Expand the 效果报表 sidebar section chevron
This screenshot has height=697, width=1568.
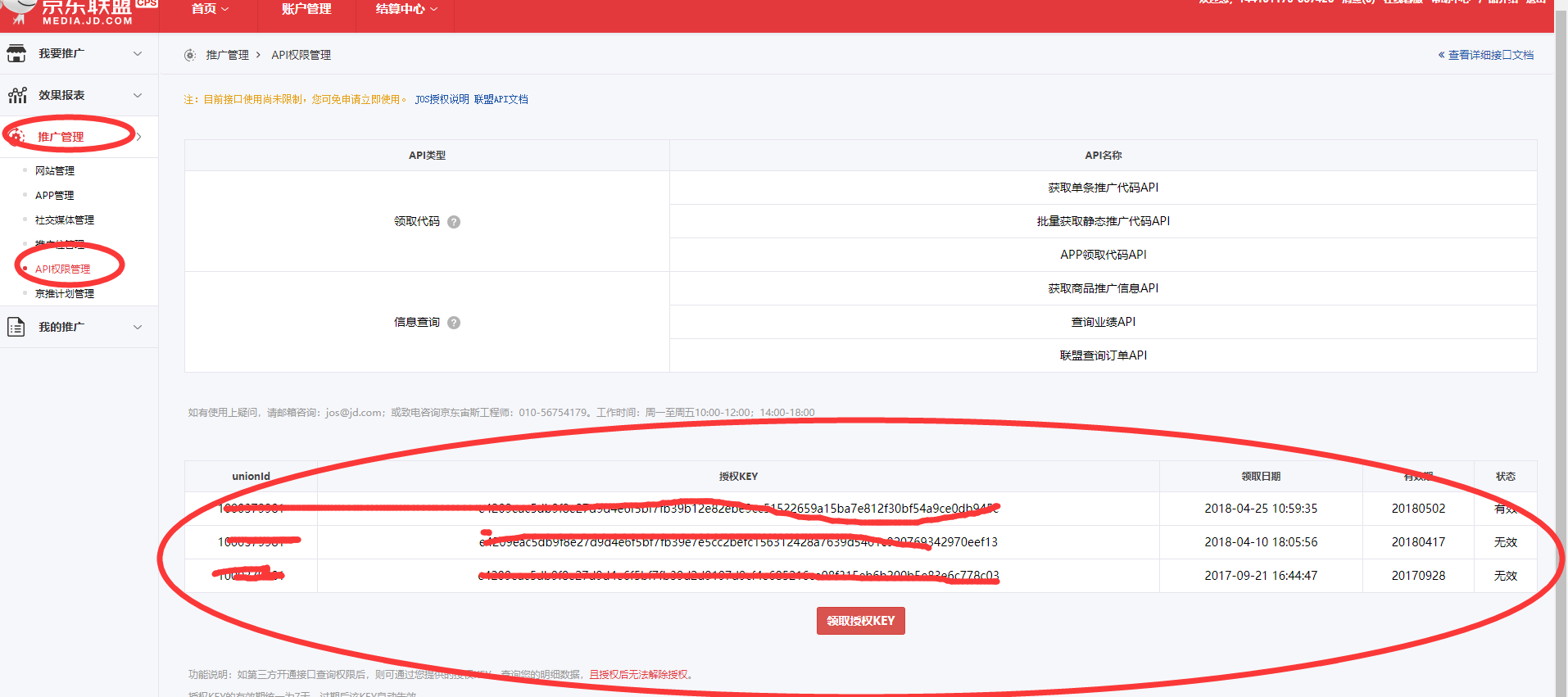coord(138,95)
